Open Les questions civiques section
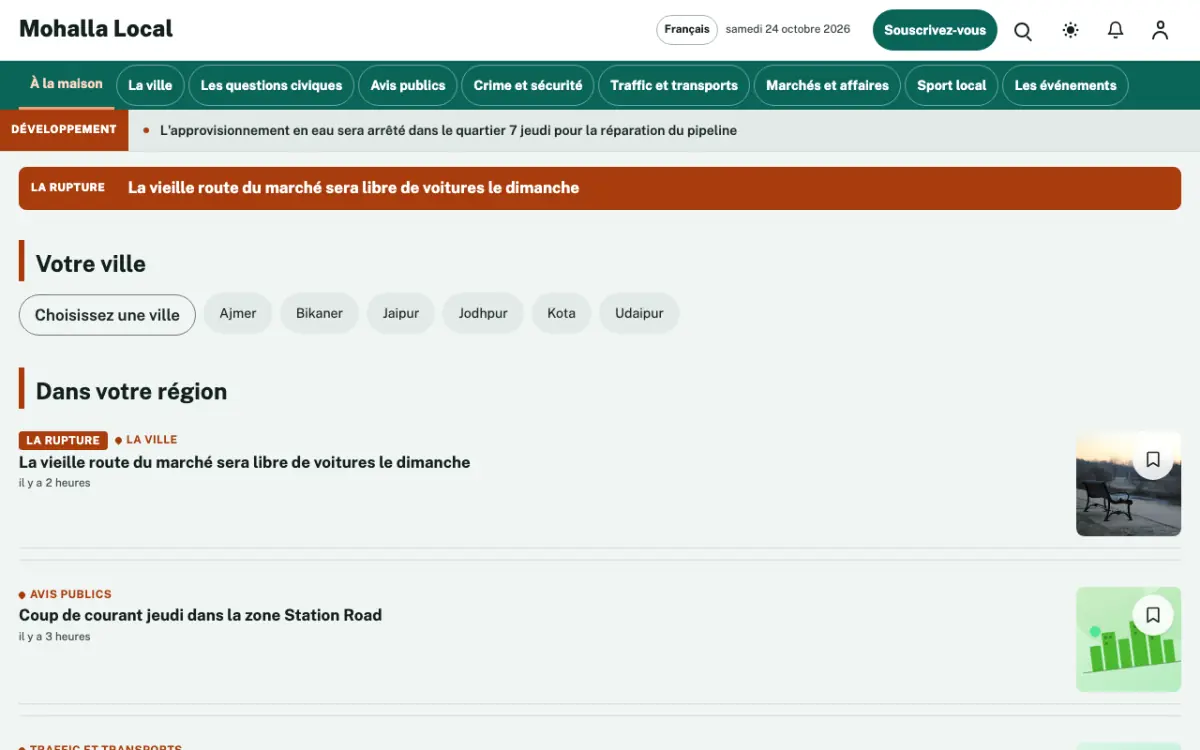 pos(271,85)
